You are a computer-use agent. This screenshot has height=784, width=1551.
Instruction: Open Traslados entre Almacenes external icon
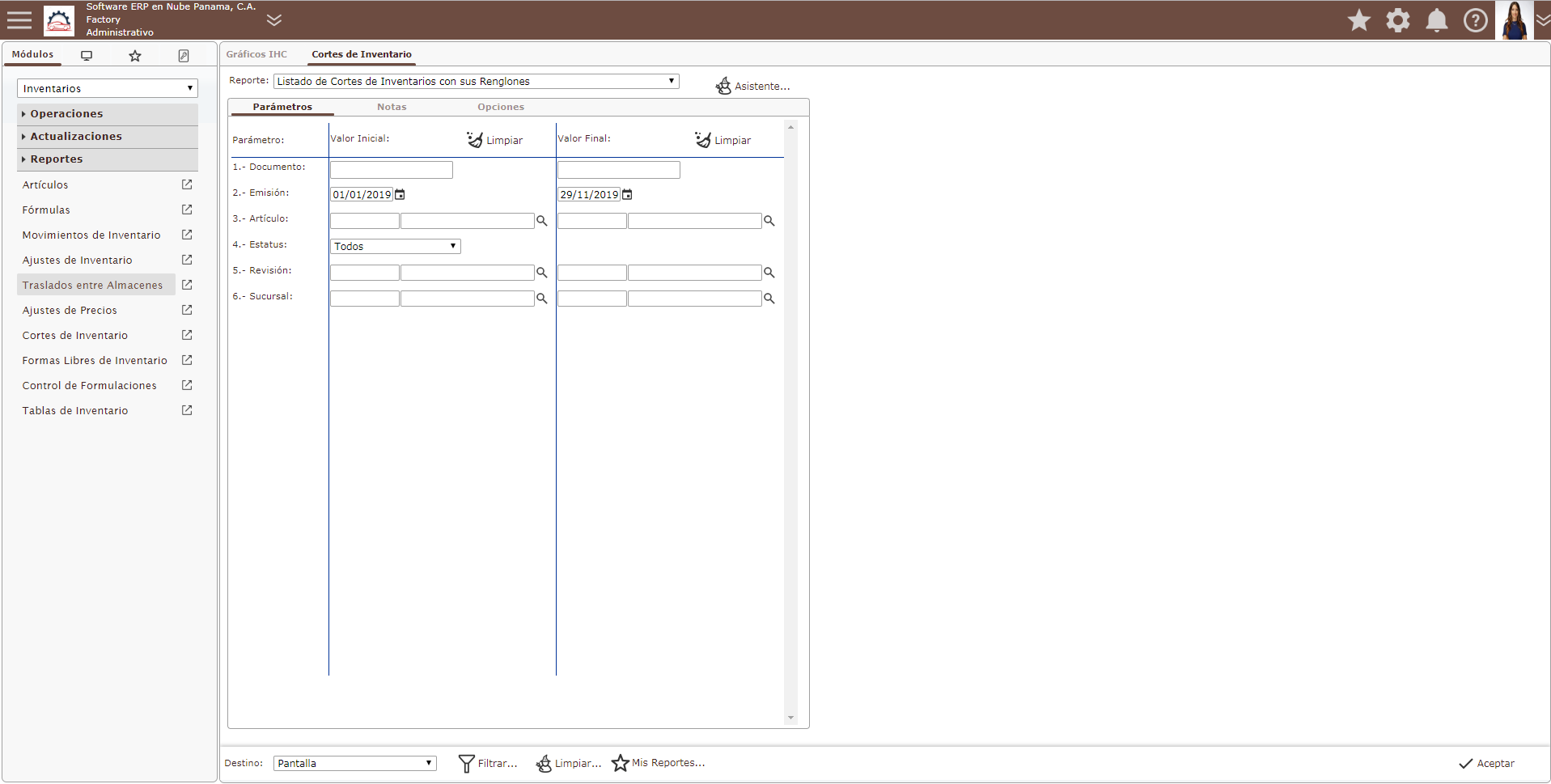click(x=187, y=285)
